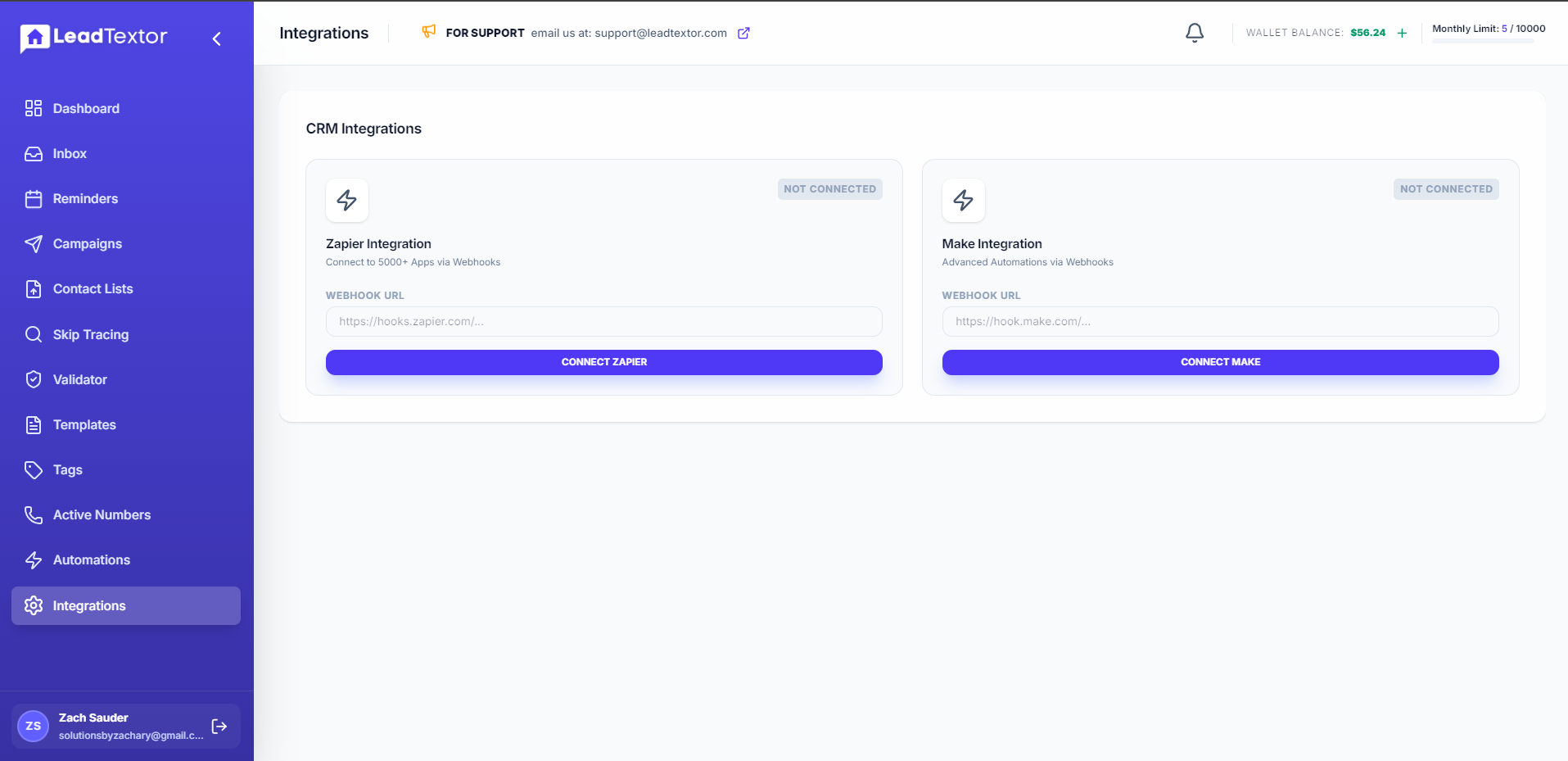Go to Inbox in sidebar
This screenshot has width=1568, height=761.
click(126, 153)
